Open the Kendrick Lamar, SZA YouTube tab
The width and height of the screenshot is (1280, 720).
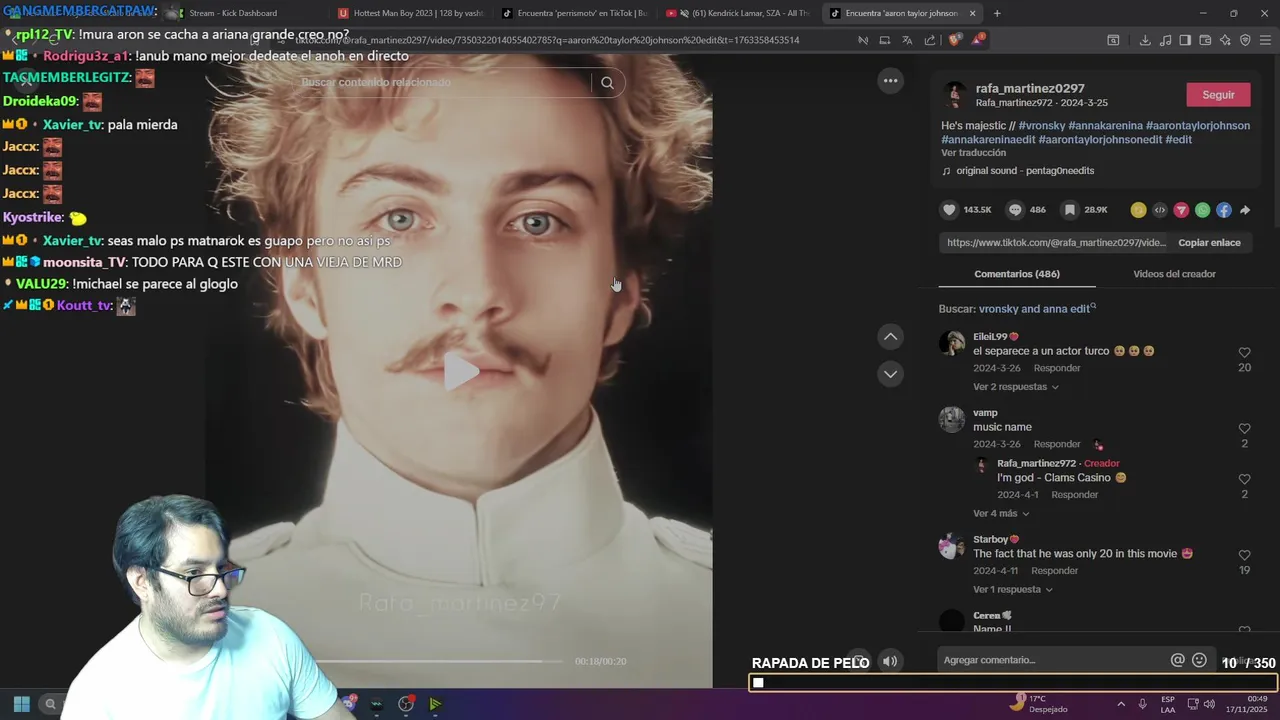(738, 13)
